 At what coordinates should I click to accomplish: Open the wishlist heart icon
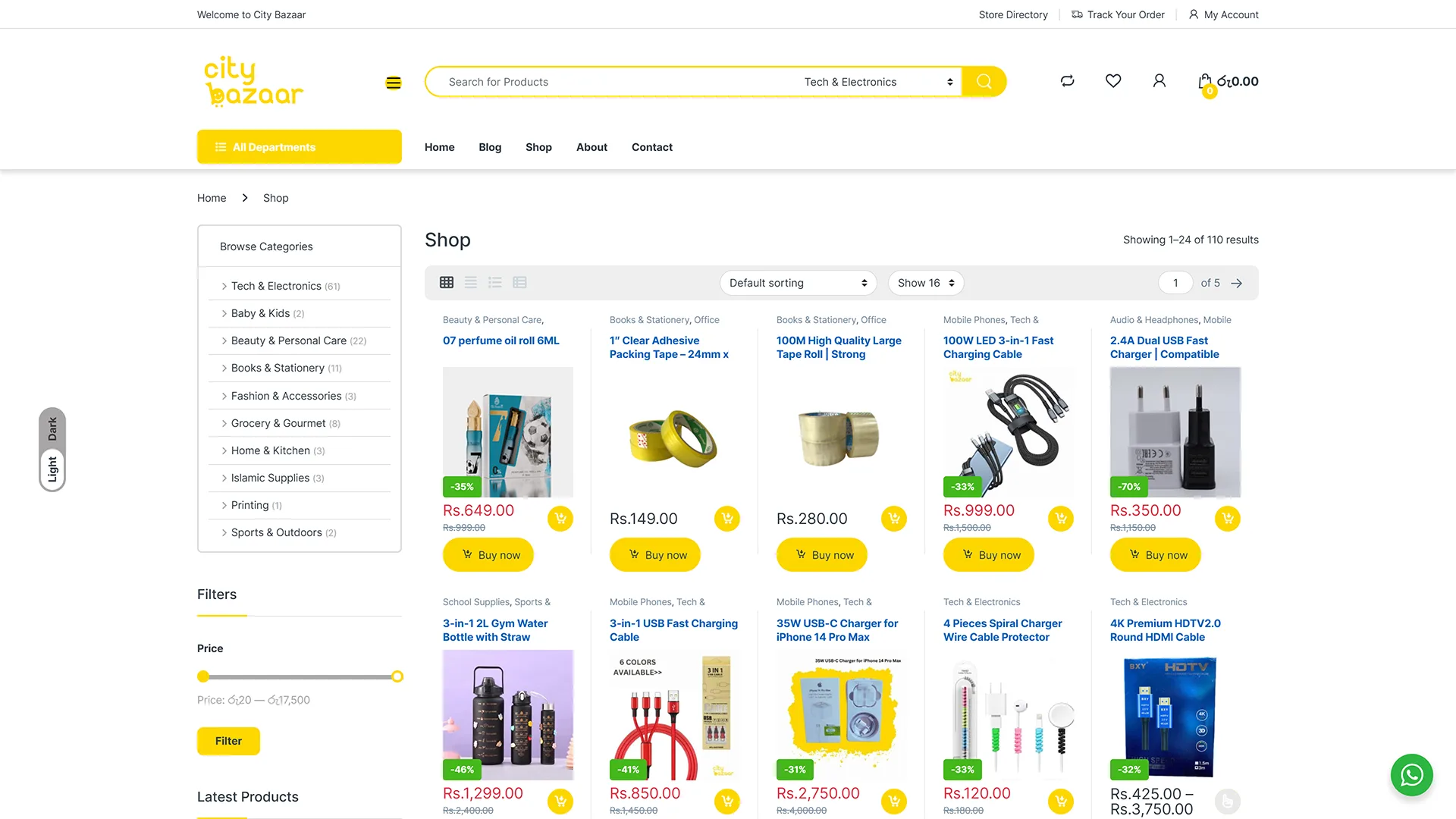1112,81
